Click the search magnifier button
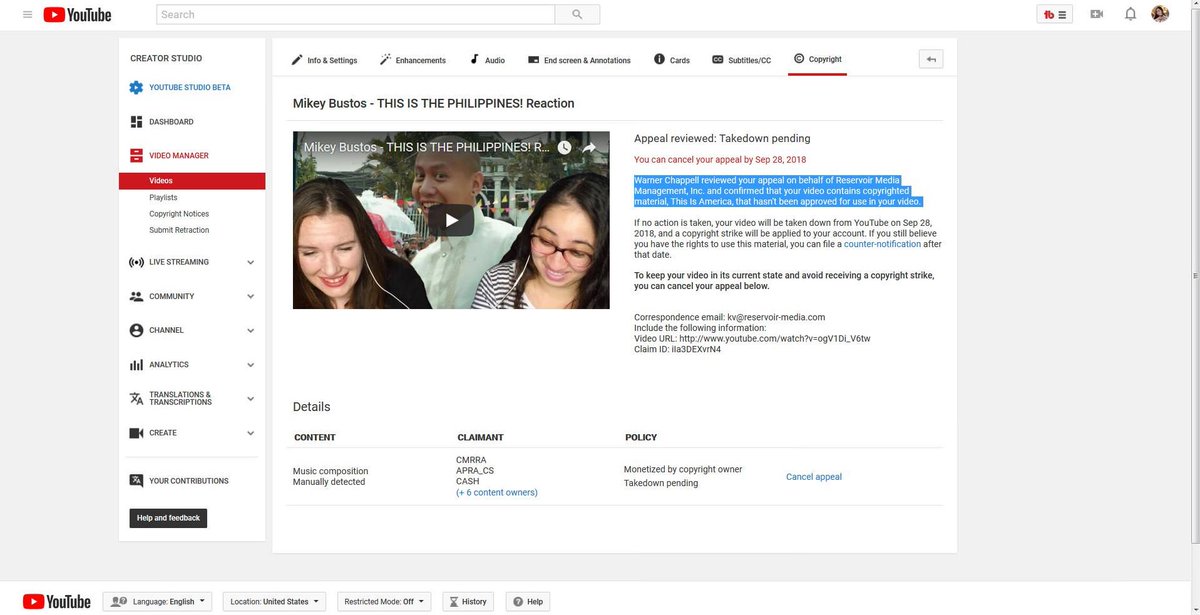Screen dimensions: 1200x615 click(577, 15)
